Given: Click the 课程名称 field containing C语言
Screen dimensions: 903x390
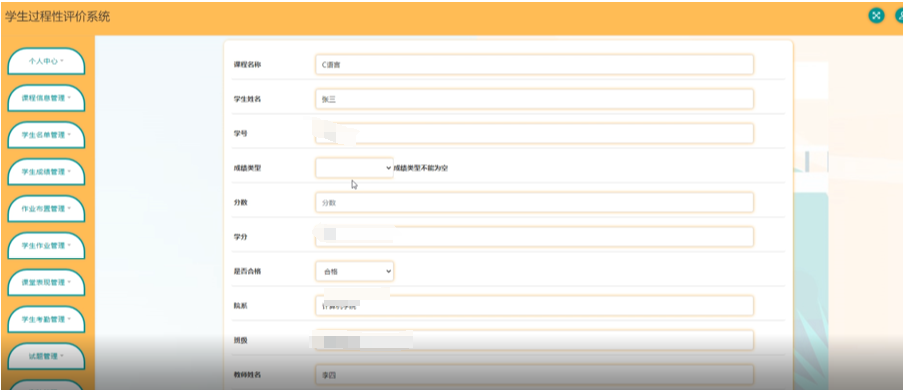Looking at the screenshot, I should (534, 65).
